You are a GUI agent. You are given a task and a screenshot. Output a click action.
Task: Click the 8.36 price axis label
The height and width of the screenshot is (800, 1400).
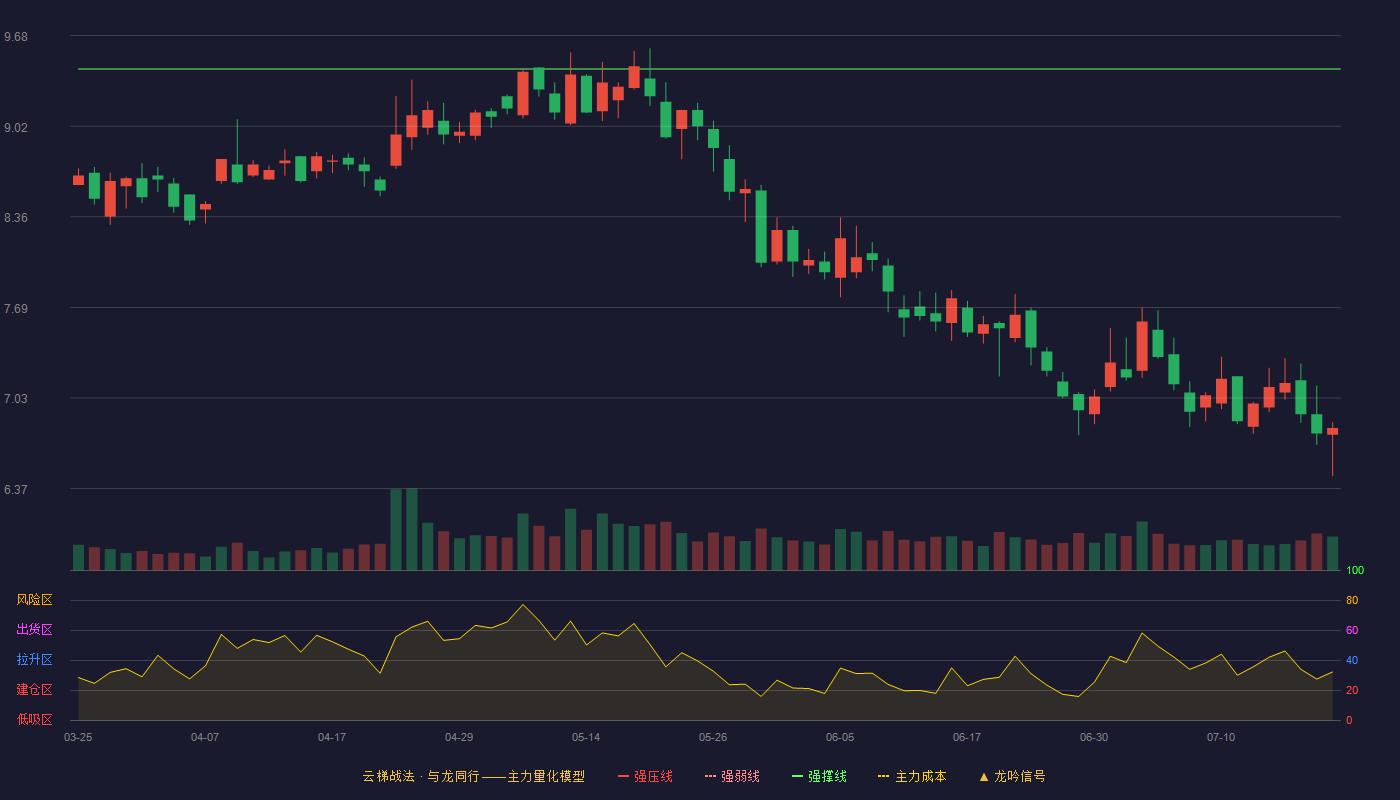pos(16,218)
